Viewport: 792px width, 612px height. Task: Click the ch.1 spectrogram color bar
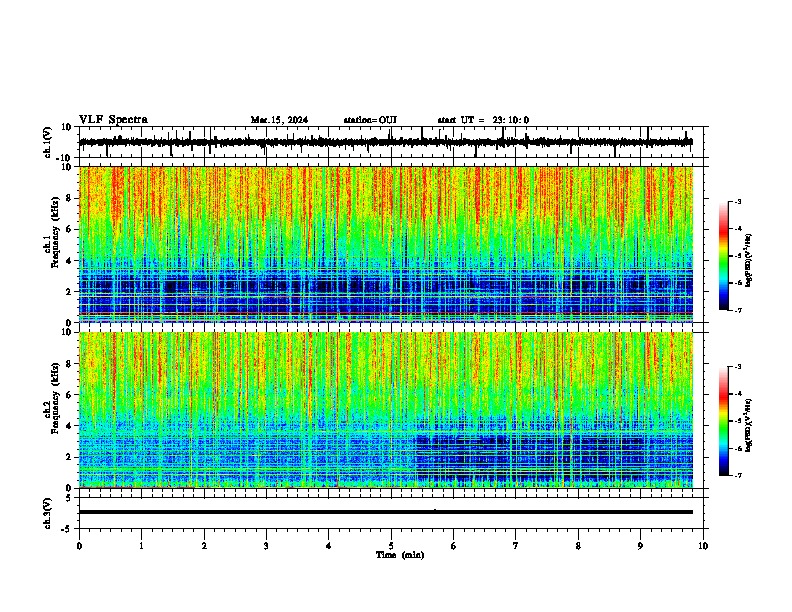click(723, 256)
